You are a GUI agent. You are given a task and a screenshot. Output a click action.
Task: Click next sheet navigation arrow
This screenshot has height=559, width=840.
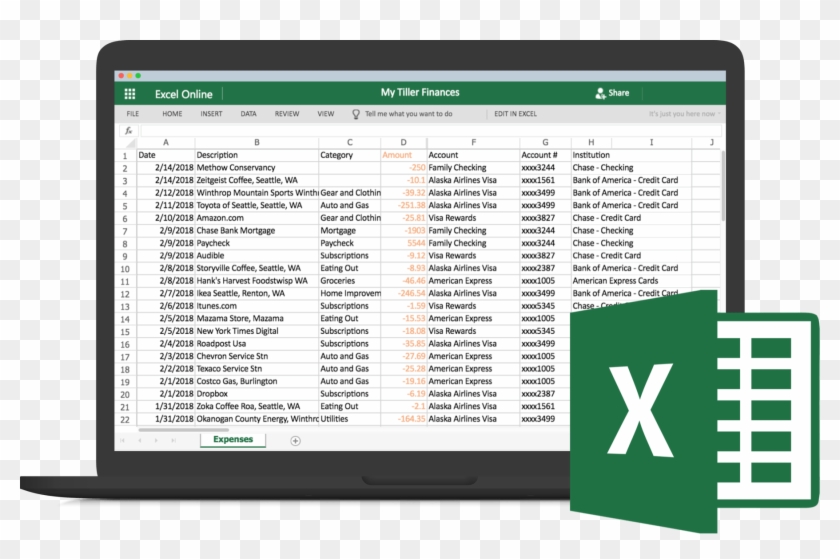pos(156,441)
